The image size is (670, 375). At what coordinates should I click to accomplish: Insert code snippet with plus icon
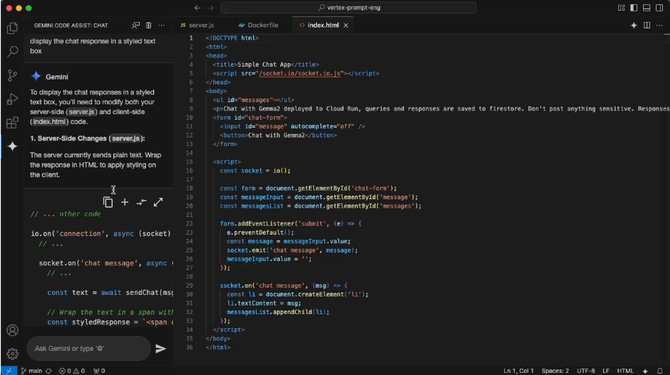[x=124, y=202]
